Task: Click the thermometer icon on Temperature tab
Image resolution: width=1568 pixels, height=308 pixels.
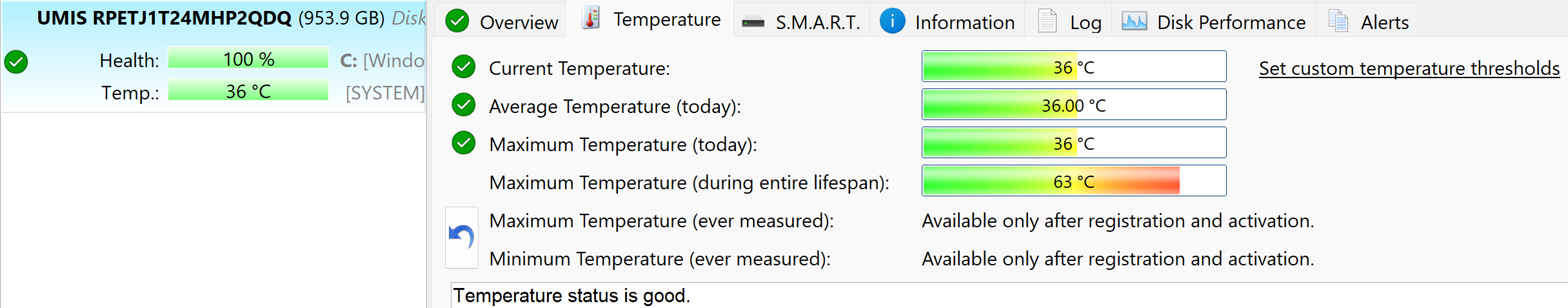Action: coord(591,18)
